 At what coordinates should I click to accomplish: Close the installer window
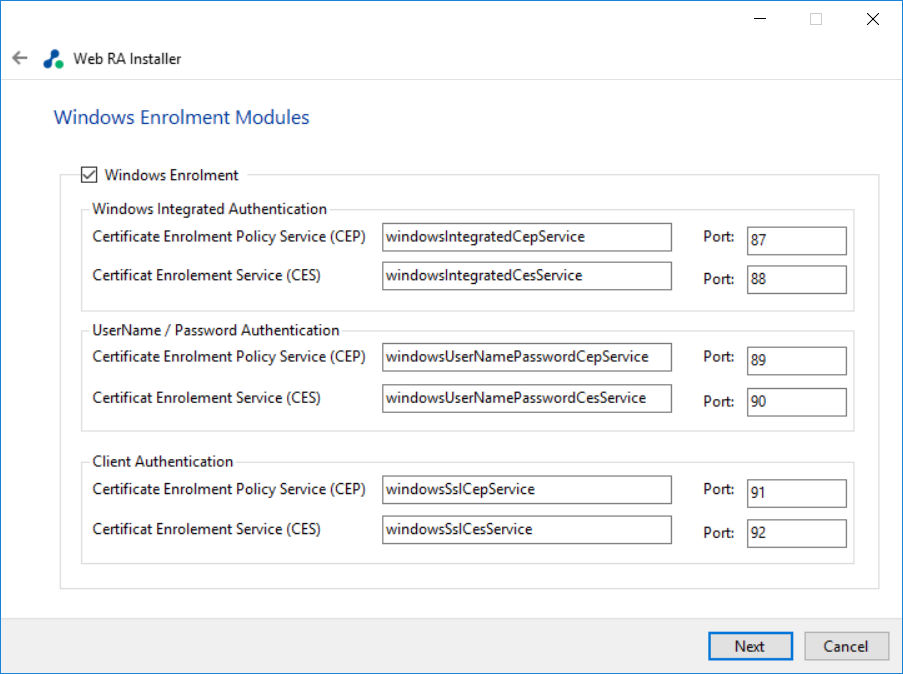(873, 19)
